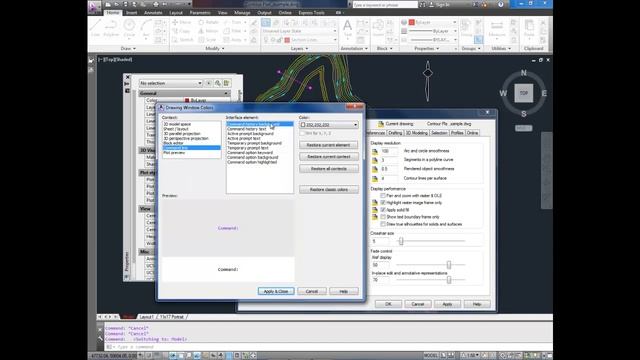Expand the Layers panel flyout
Screen dimensions: 640x360
(299, 49)
